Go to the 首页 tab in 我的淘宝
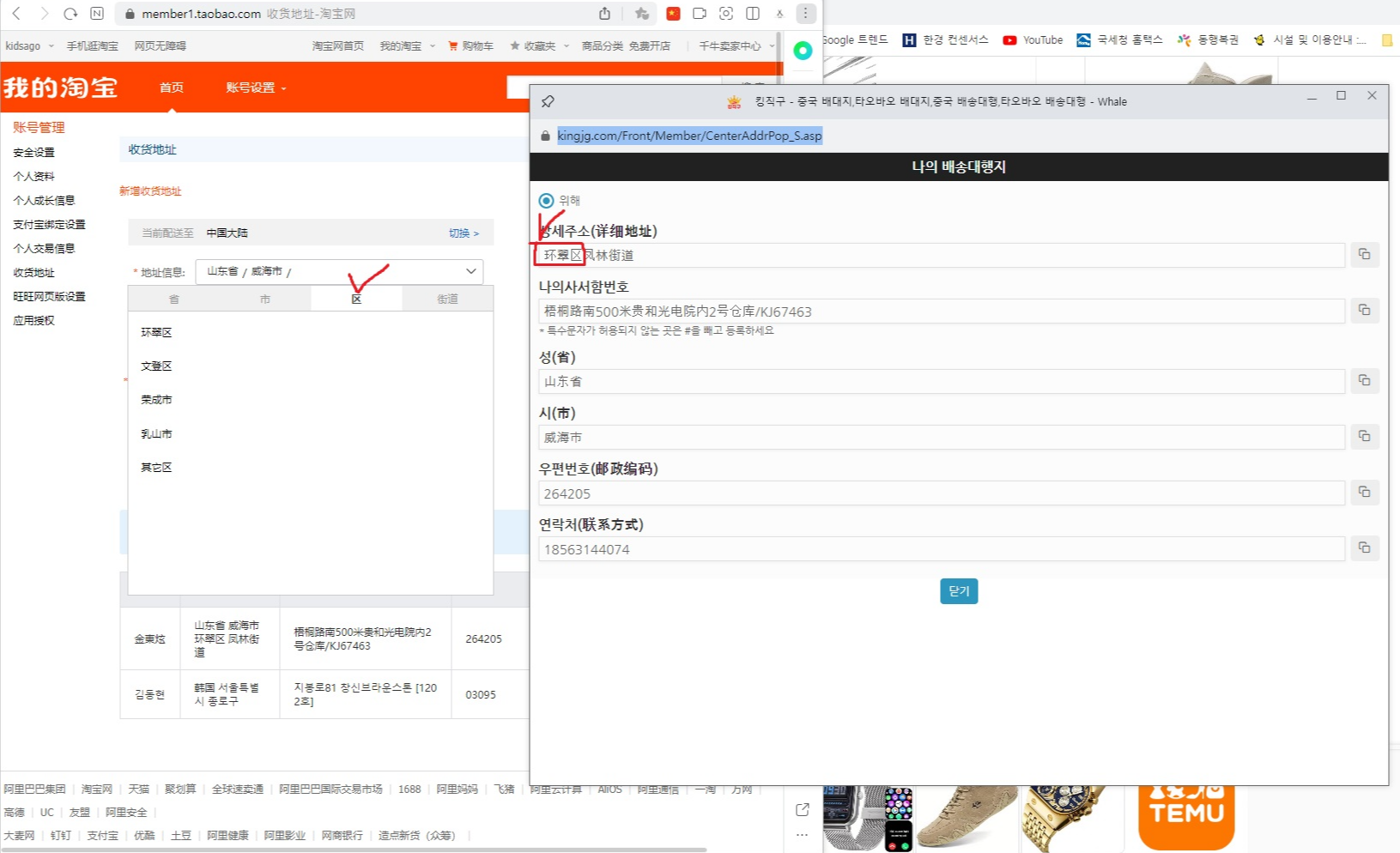 [172, 88]
